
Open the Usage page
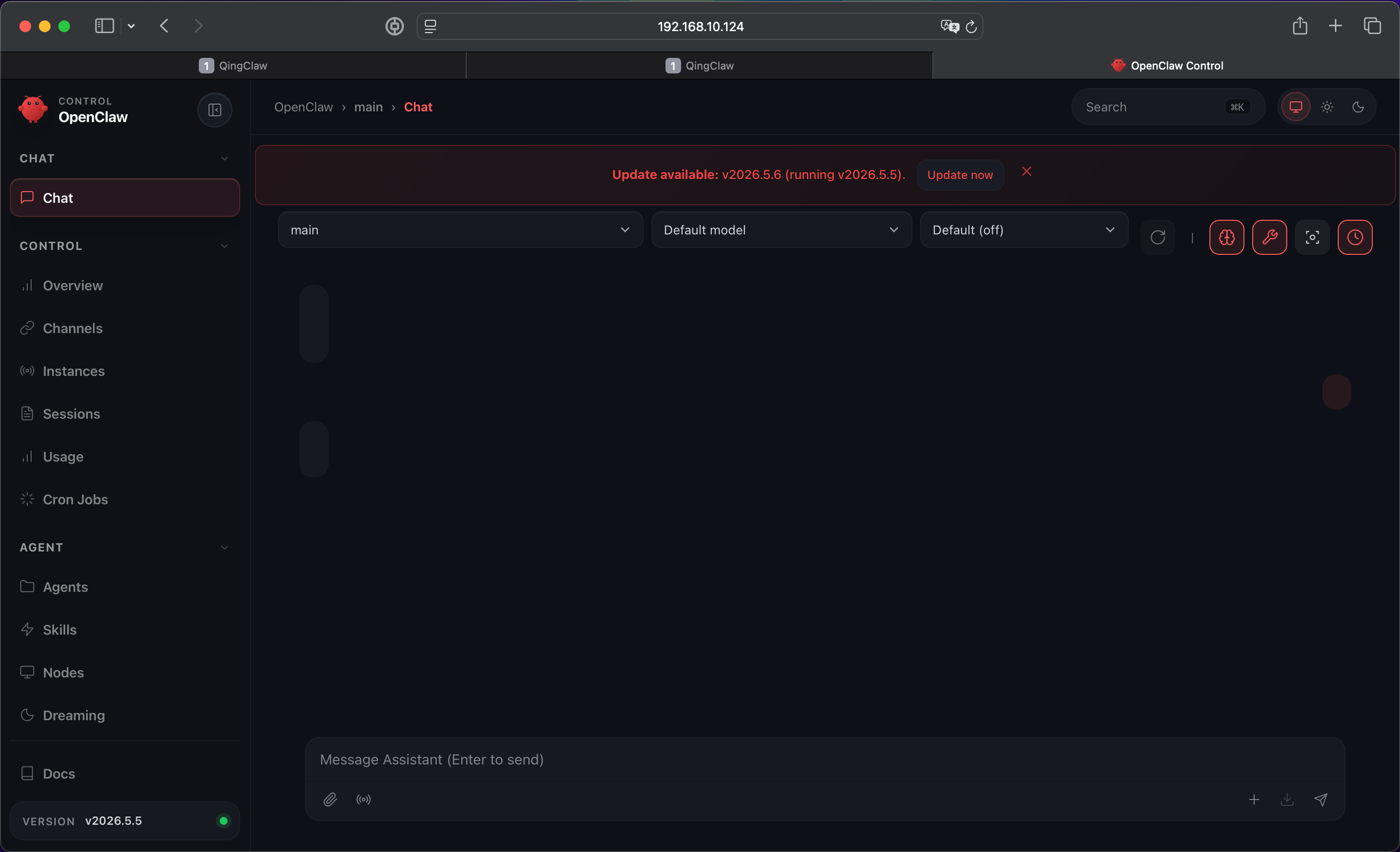point(125,457)
